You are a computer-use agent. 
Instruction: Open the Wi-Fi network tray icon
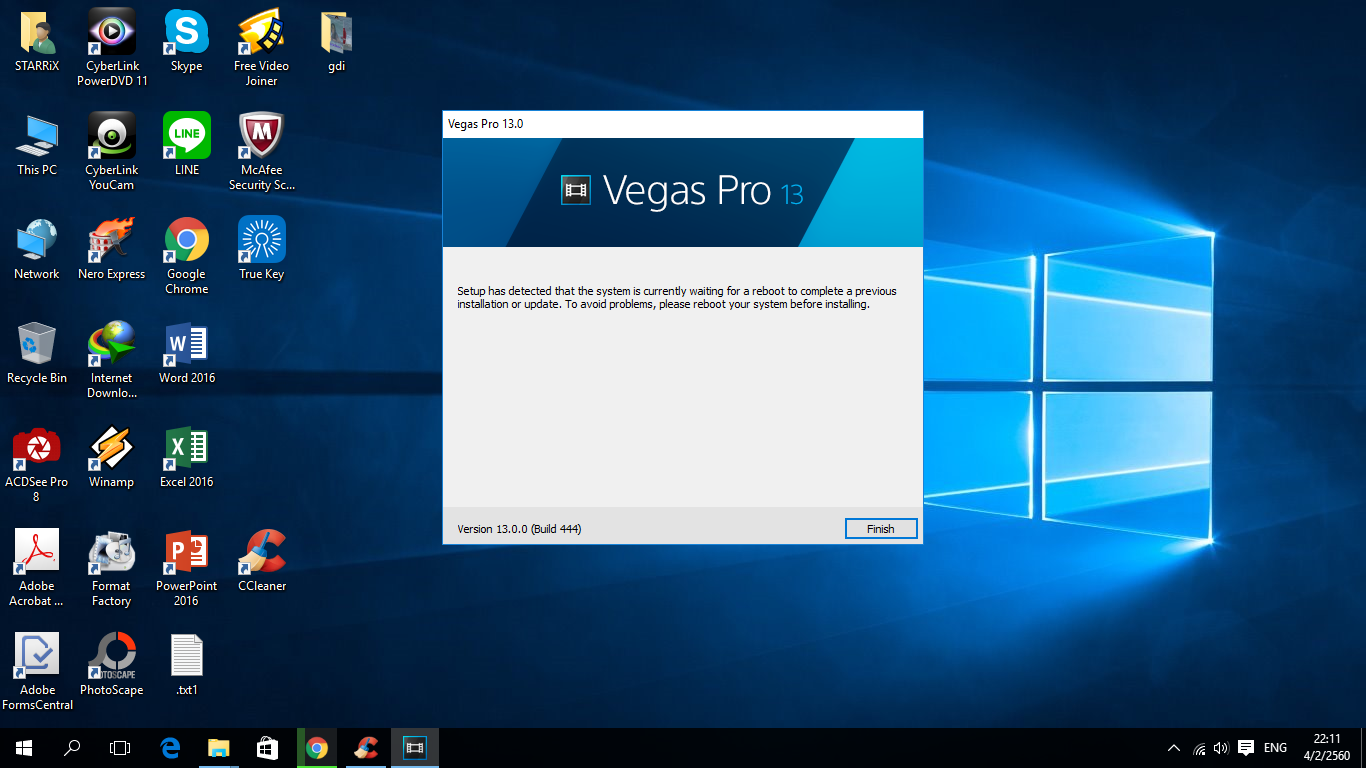[x=1199, y=748]
